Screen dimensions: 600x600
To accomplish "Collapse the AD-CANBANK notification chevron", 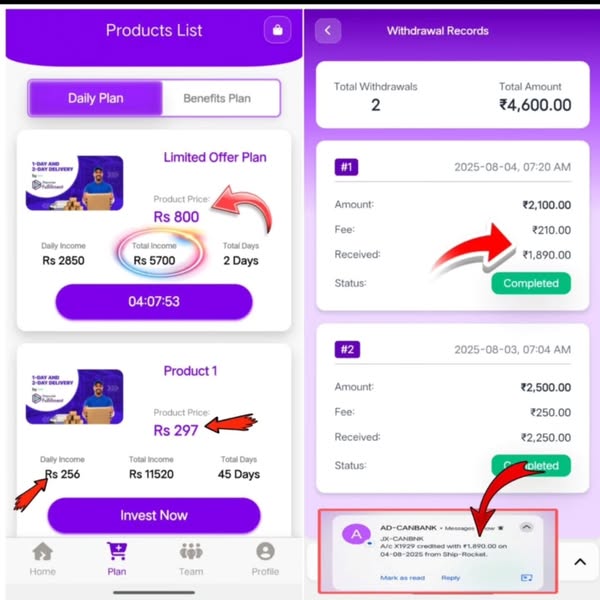I will tap(527, 527).
